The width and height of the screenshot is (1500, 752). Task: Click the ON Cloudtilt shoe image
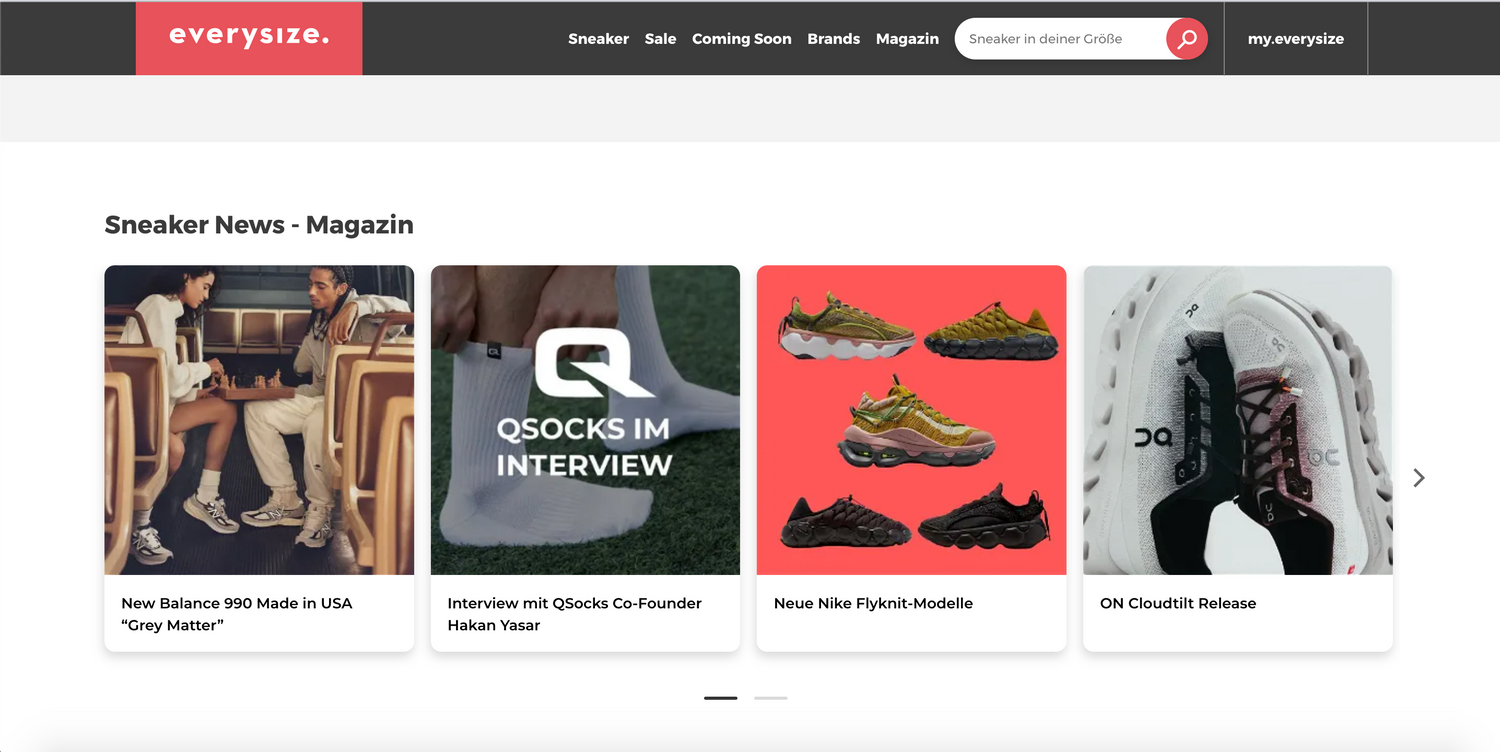tap(1237, 420)
